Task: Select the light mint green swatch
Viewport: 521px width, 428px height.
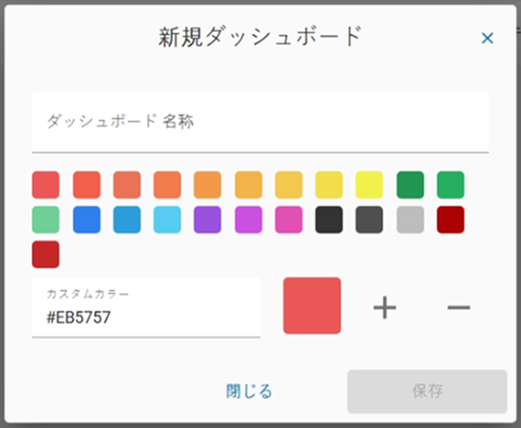Action: click(46, 219)
